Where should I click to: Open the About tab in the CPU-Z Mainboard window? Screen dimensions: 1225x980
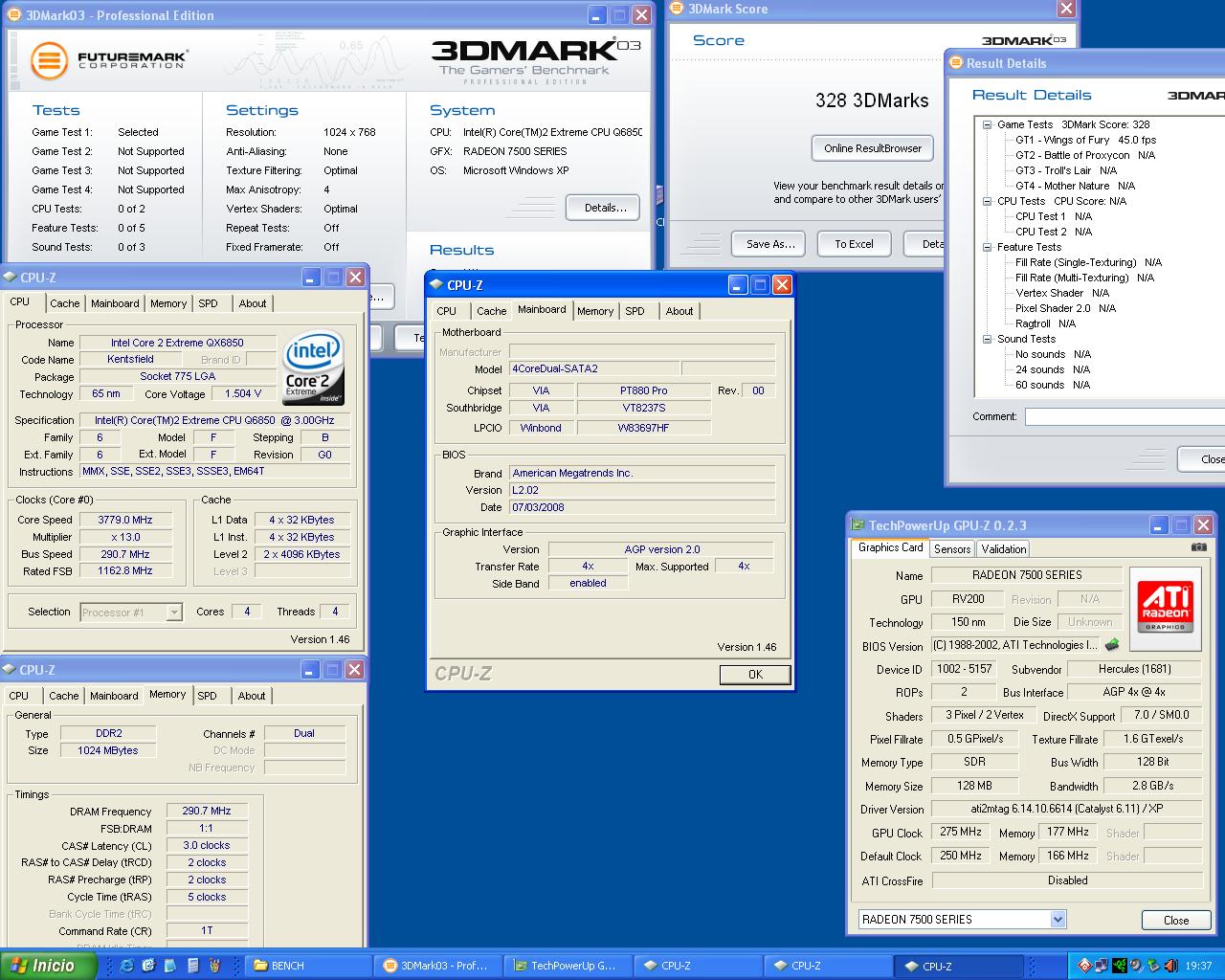[x=679, y=311]
